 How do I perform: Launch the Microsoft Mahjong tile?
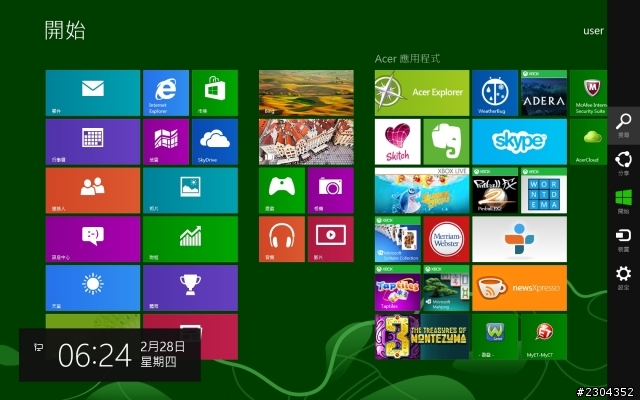click(x=447, y=288)
